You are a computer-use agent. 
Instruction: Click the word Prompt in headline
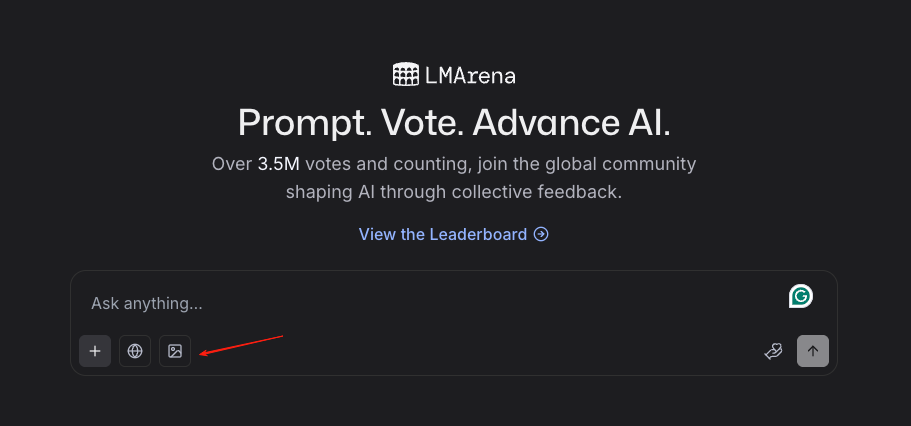(x=297, y=123)
